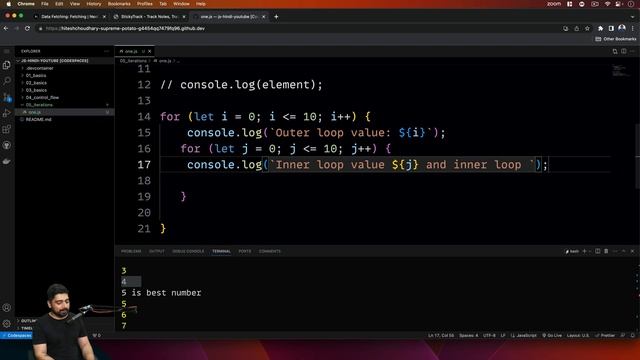The height and width of the screenshot is (360, 640).
Task: Create a new terminal with plus icon
Action: [x=584, y=251]
